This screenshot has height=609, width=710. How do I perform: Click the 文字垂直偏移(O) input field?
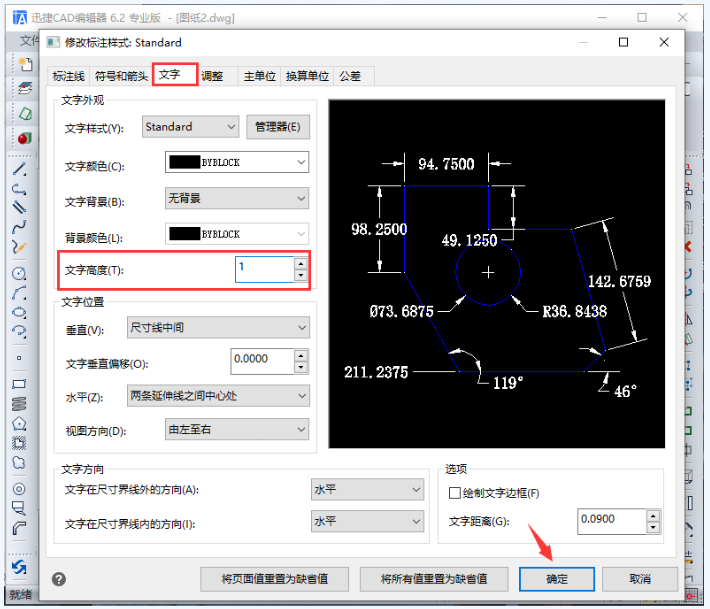tap(262, 361)
